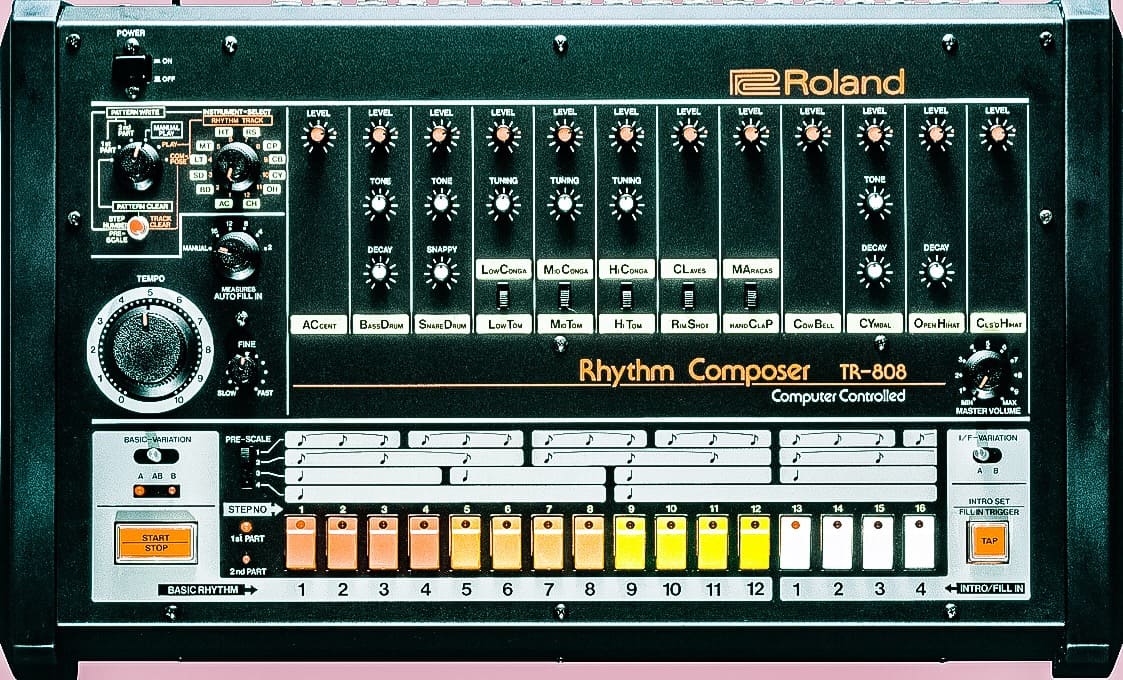The height and width of the screenshot is (680, 1123).
Task: Select yellow step button number 11
Action: pos(713,542)
